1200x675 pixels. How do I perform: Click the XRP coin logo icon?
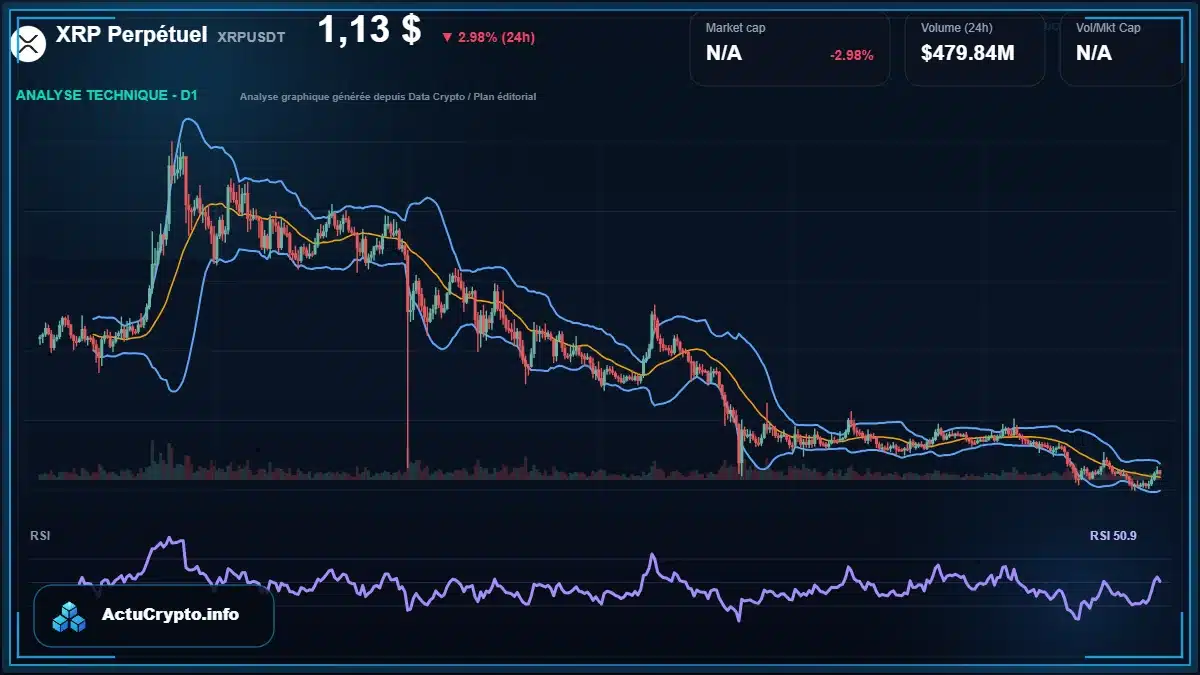(29, 42)
